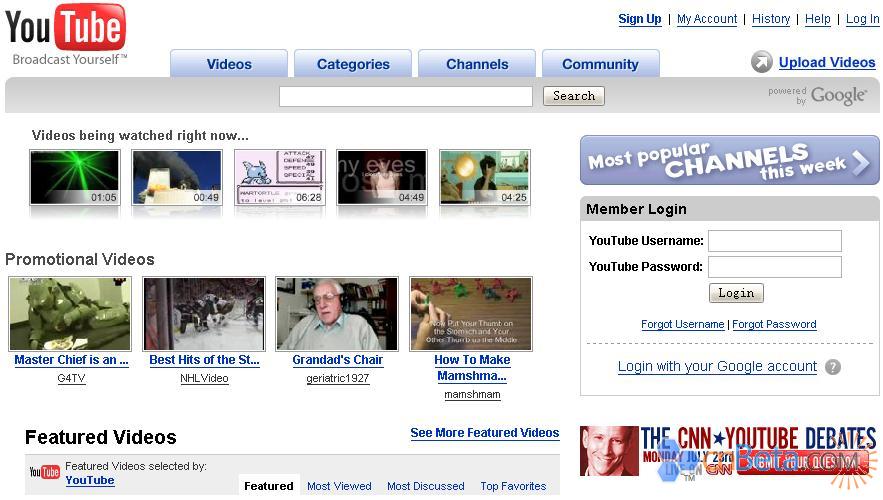883x500 pixels.
Task: Click the help question mark beside Google login
Action: (x=833, y=367)
